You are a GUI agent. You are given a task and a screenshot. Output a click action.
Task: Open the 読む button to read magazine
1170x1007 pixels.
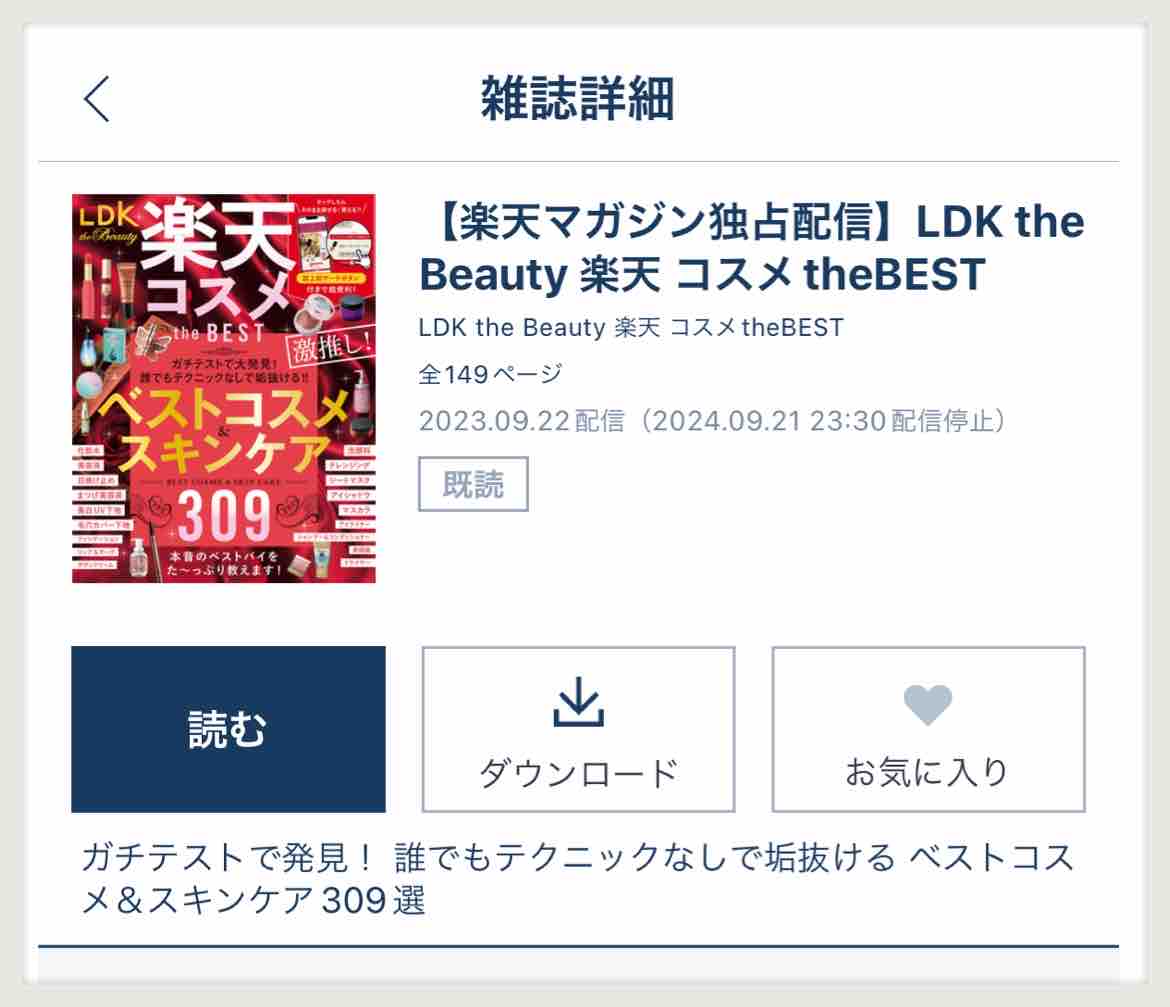(x=228, y=729)
